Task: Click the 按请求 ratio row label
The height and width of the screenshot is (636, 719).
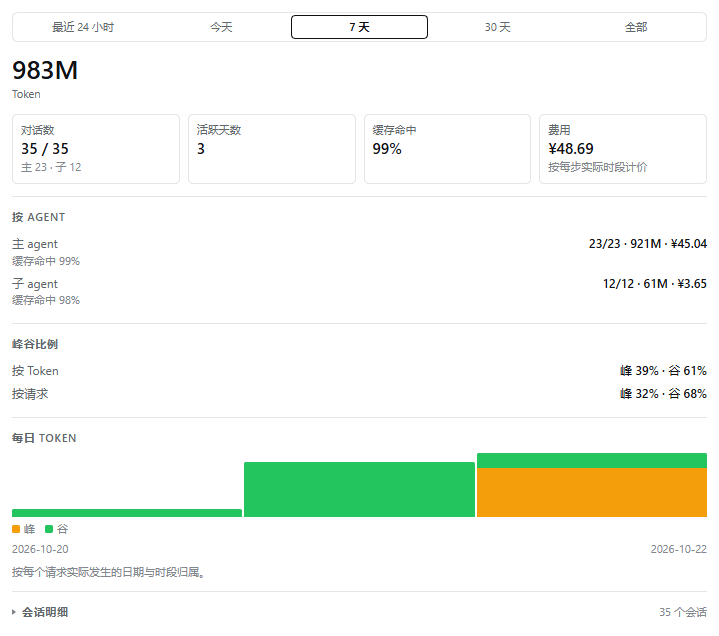Action: (30, 394)
